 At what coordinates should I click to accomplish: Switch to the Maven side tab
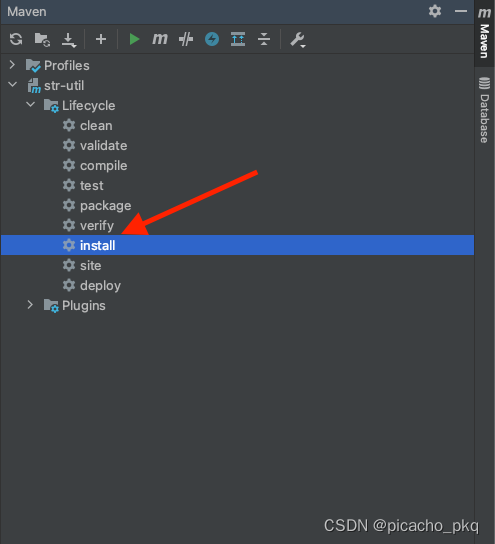(x=484, y=33)
